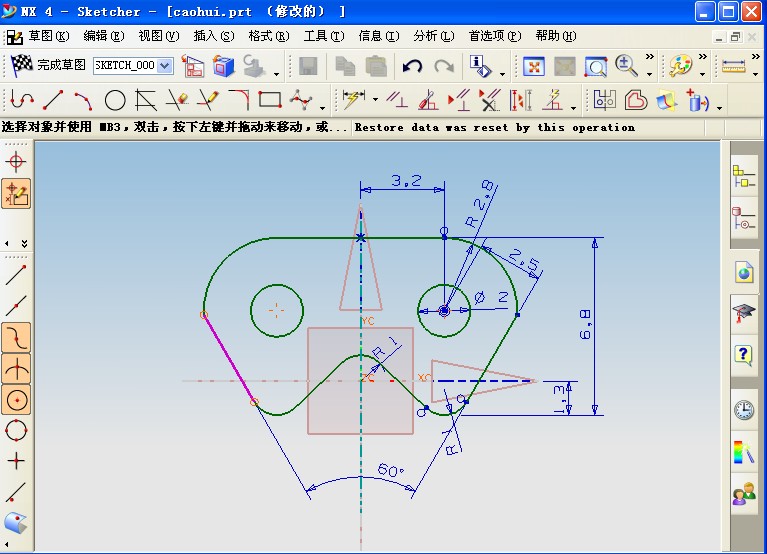Open the History clock resource tab
767x554 pixels.
(744, 409)
